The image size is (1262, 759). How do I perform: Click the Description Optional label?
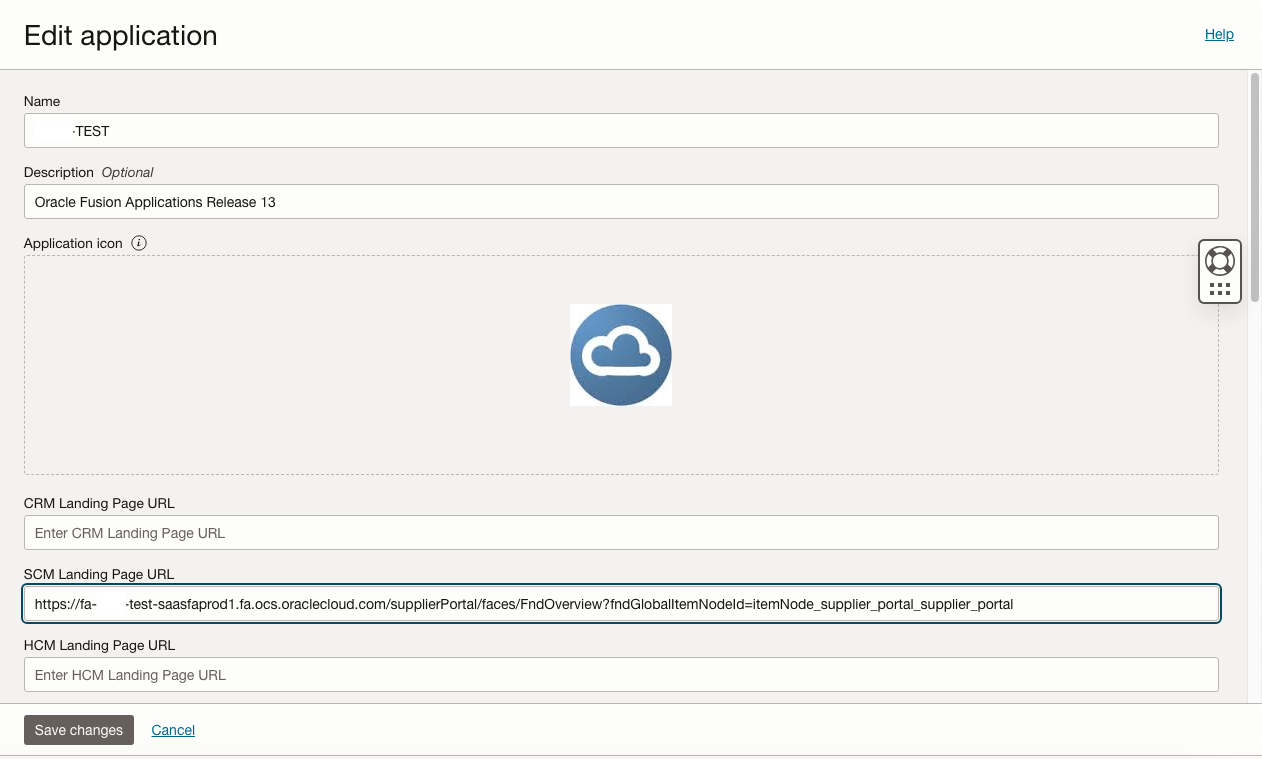point(89,172)
